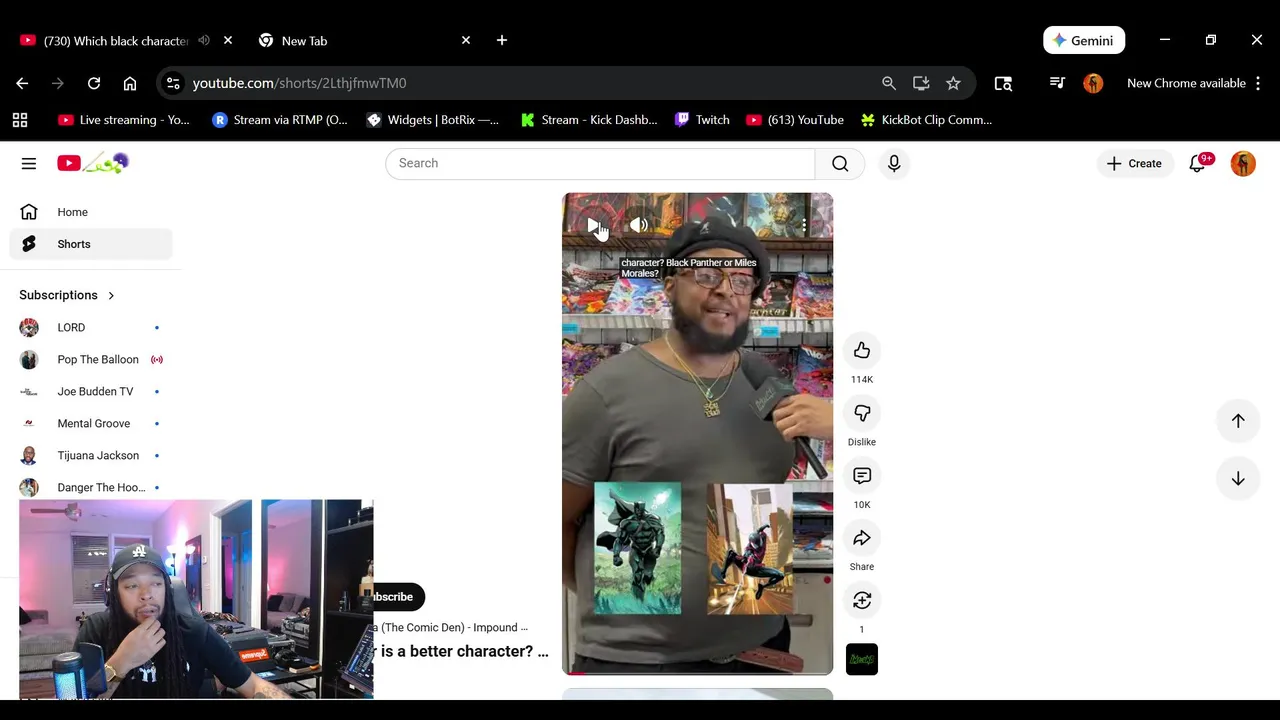Click the install app icon in address bar

(921, 83)
